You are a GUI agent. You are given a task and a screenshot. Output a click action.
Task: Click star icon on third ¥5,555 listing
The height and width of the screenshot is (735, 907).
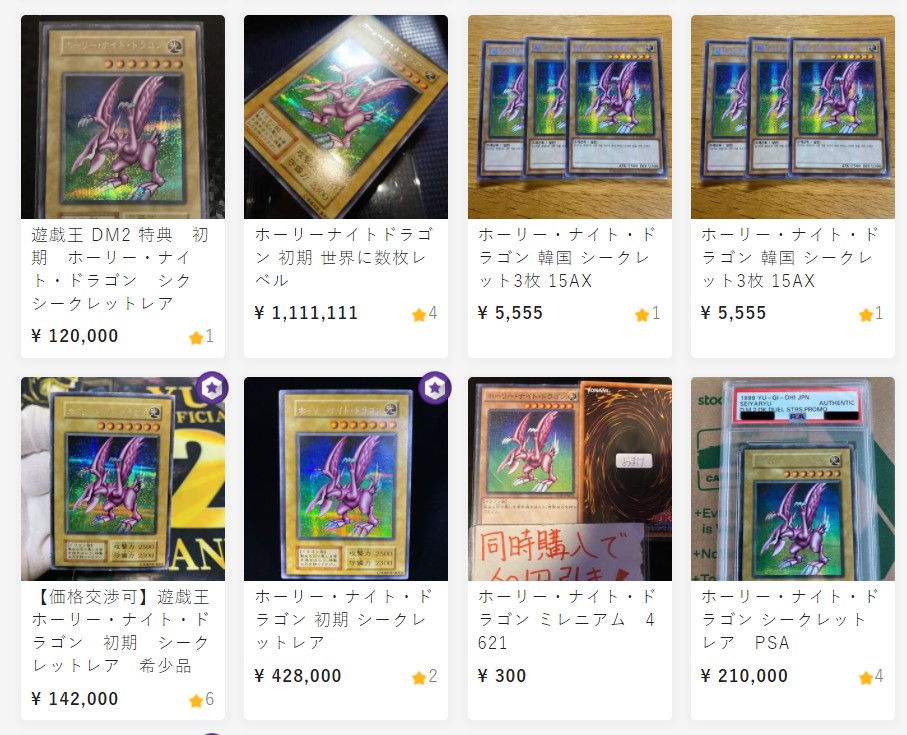coord(641,315)
